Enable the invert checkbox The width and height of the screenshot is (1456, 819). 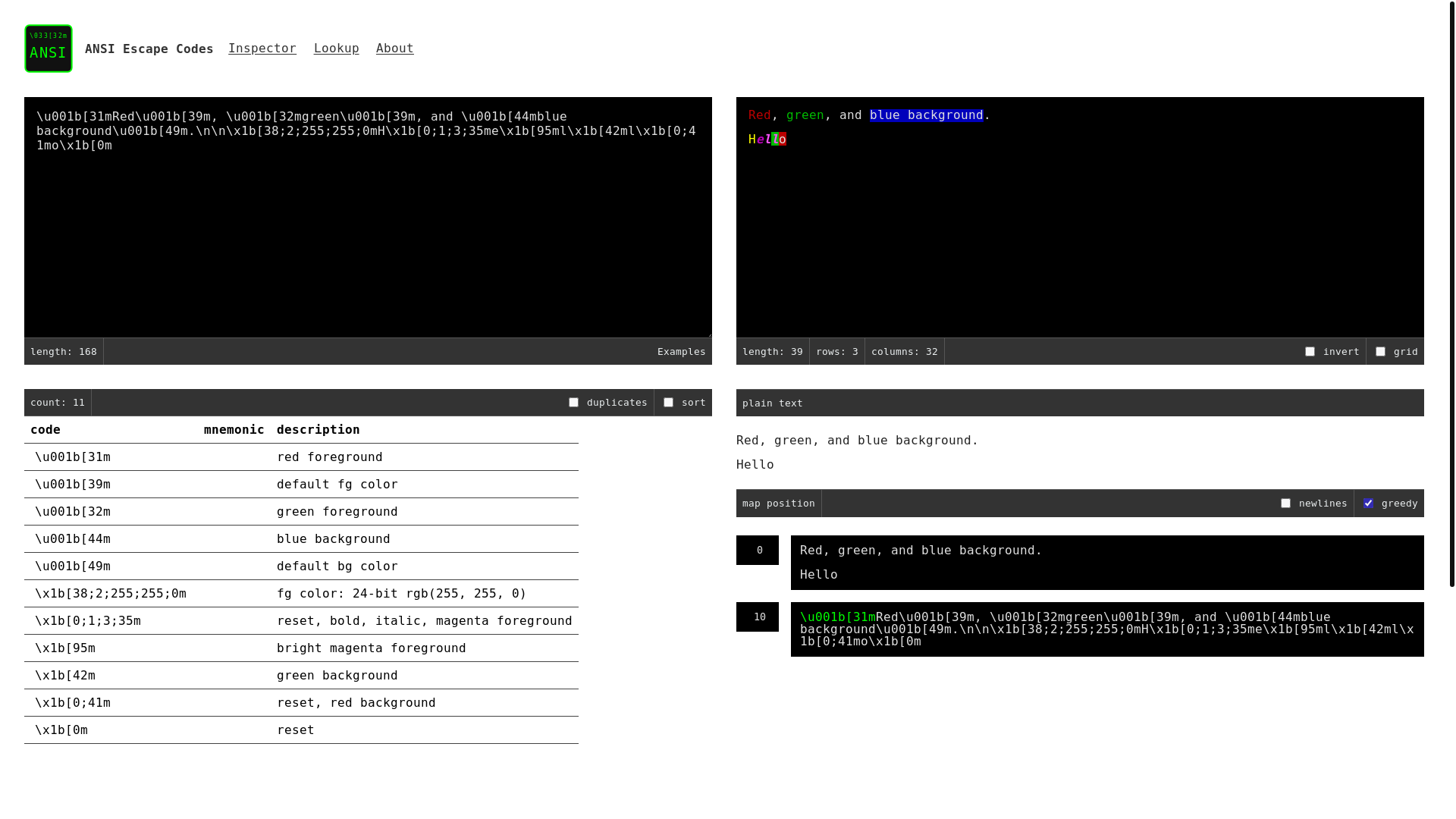point(1310,352)
